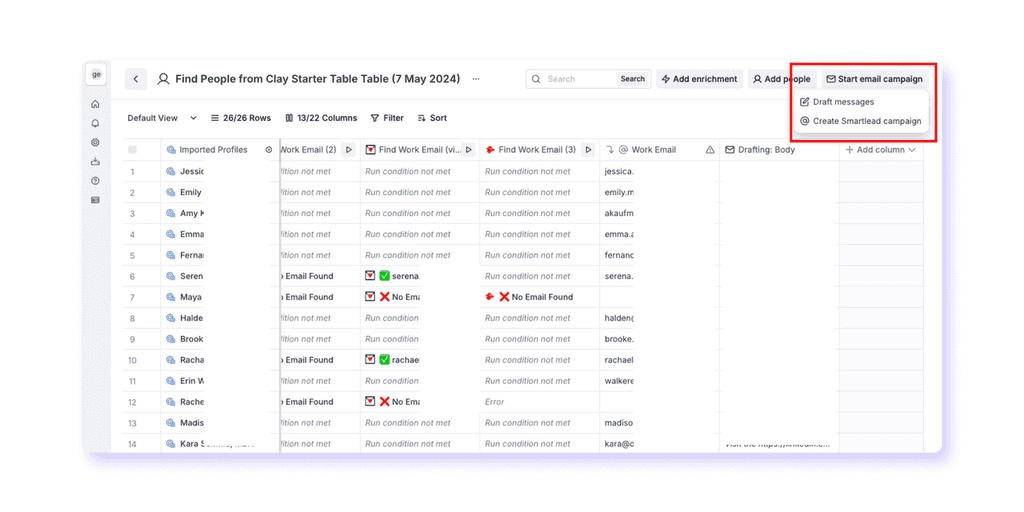Click warning icon on Work Email column
This screenshot has width=1024, height=512.
pyautogui.click(x=710, y=150)
